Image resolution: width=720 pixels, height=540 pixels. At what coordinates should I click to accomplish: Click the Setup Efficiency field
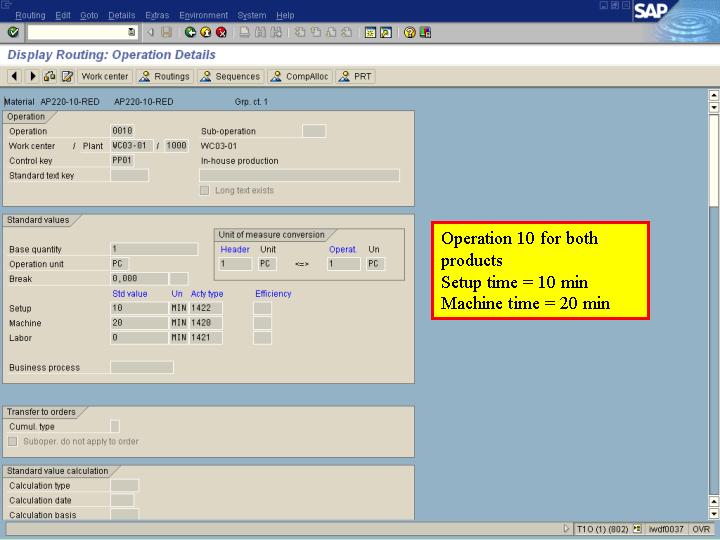(x=262, y=308)
